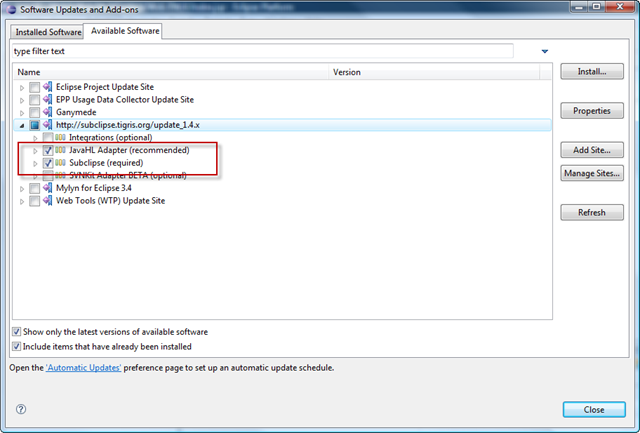Viewport: 640px width, 433px height.
Task: Sort by the Name column header
Action: coord(171,72)
